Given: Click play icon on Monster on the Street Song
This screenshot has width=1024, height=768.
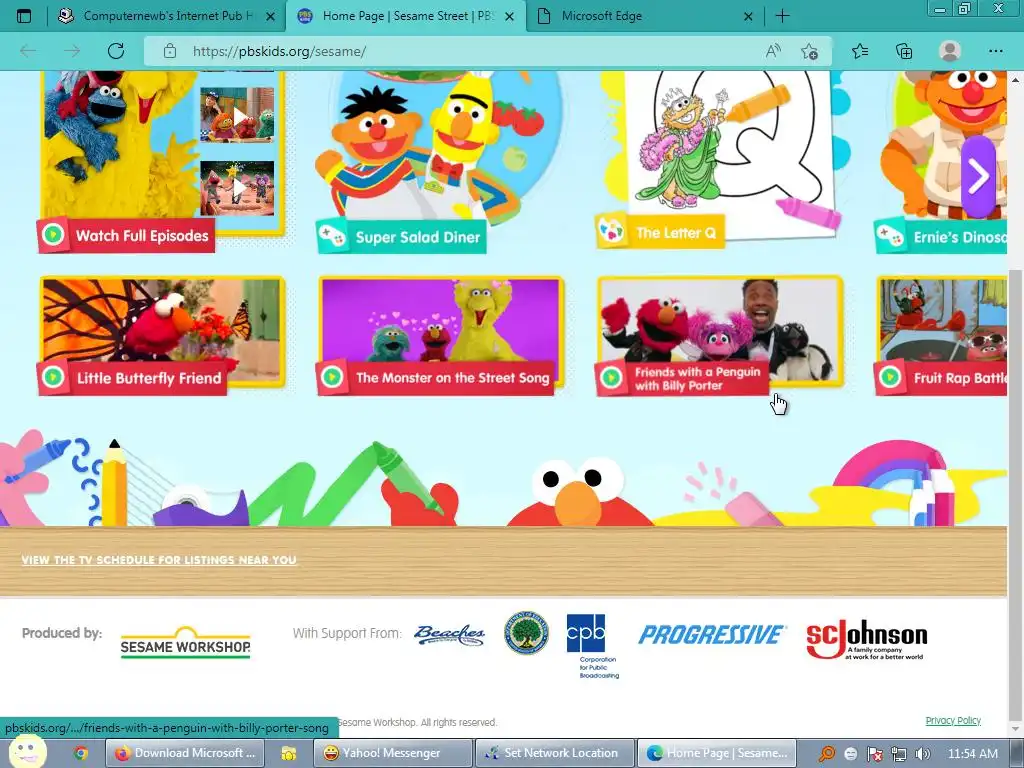Looking at the screenshot, I should pos(332,377).
